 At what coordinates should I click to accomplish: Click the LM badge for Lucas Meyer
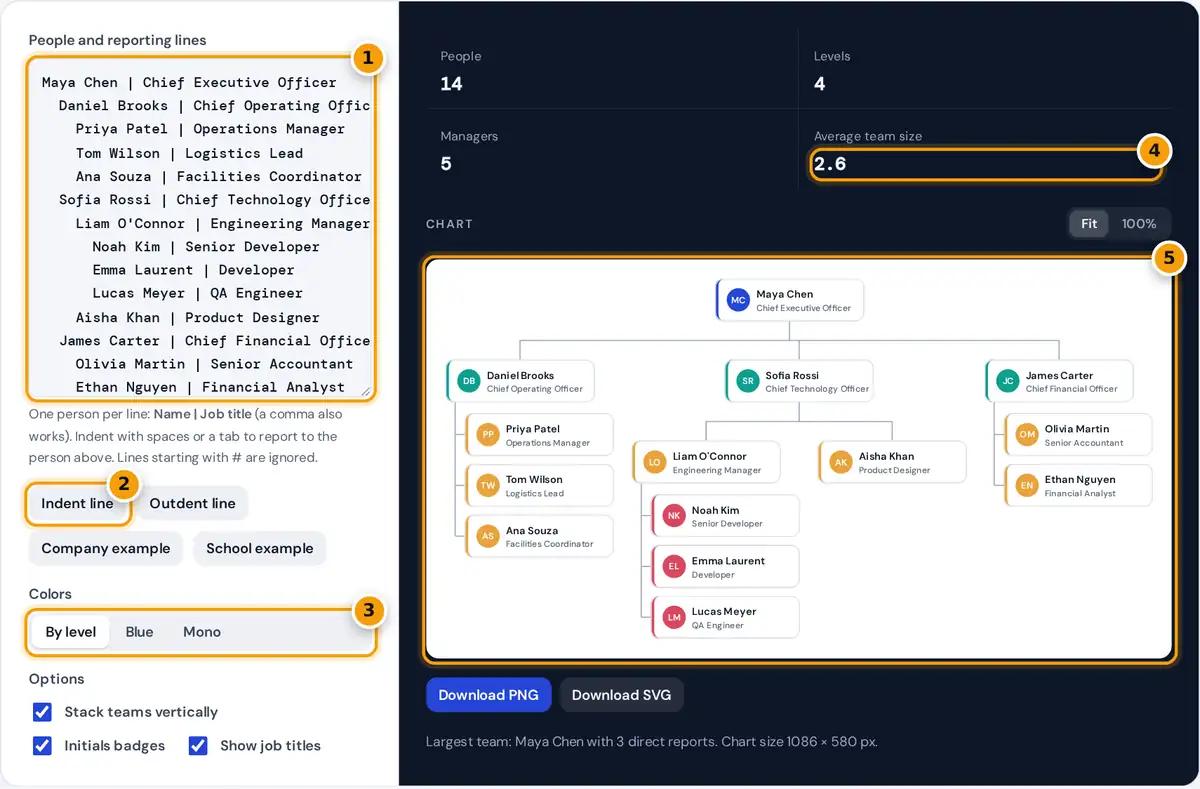point(673,617)
